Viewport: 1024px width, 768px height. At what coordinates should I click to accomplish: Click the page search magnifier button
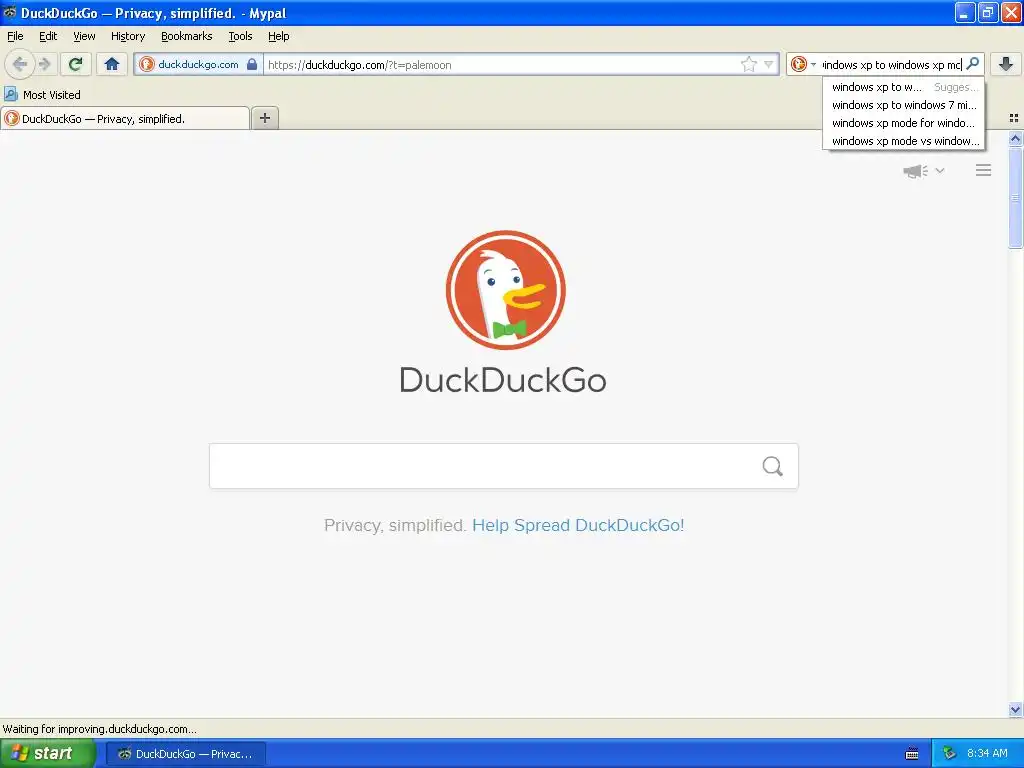click(773, 466)
